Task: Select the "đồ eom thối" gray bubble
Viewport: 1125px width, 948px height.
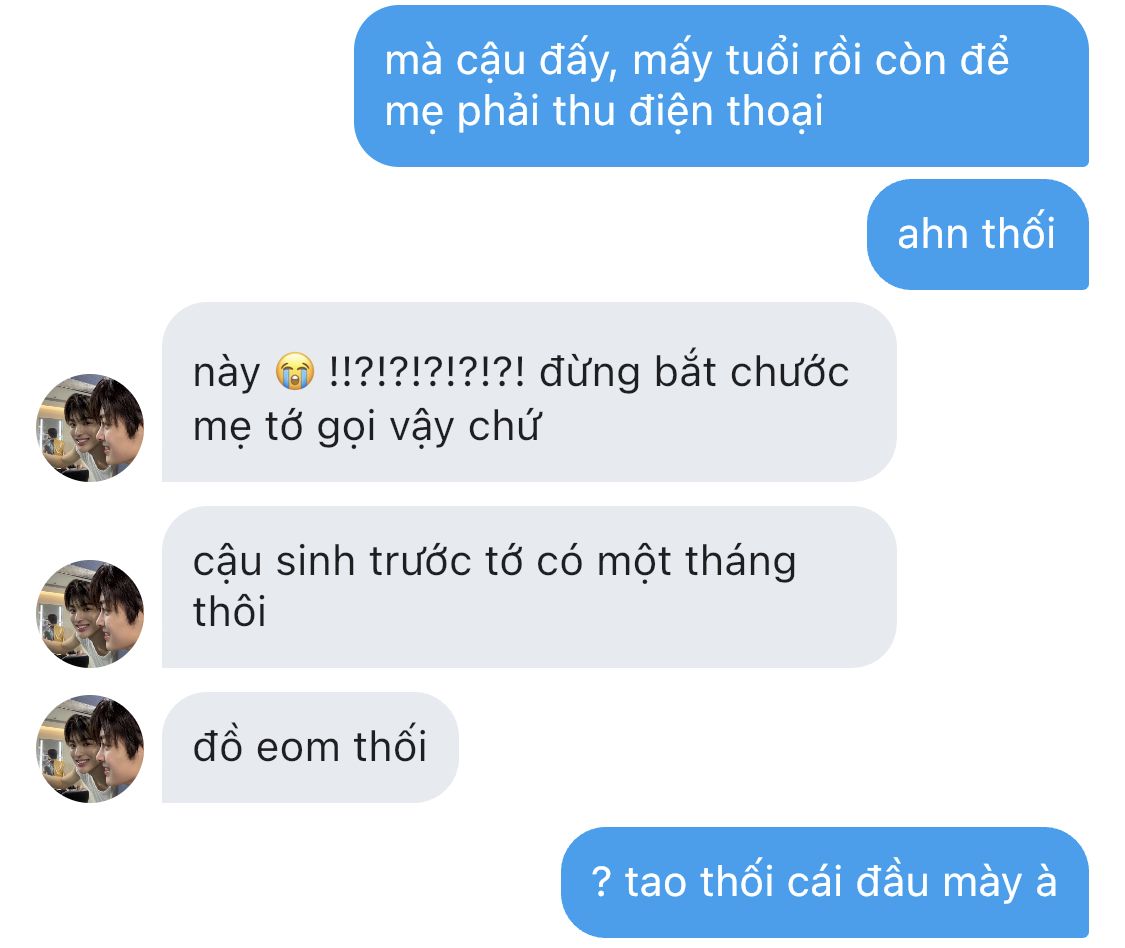Action: [x=310, y=747]
